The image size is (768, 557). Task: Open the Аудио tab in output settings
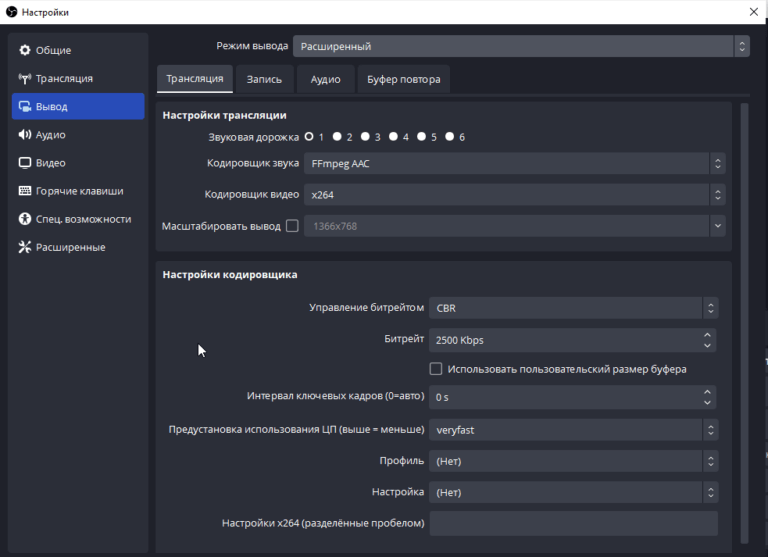[325, 79]
